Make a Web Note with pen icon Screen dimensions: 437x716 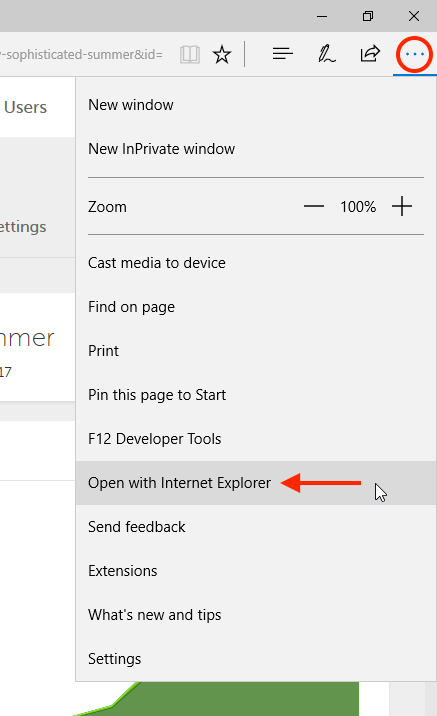point(326,54)
